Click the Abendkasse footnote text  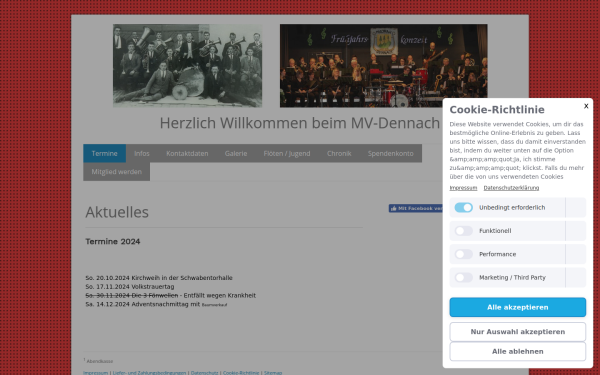(99, 361)
